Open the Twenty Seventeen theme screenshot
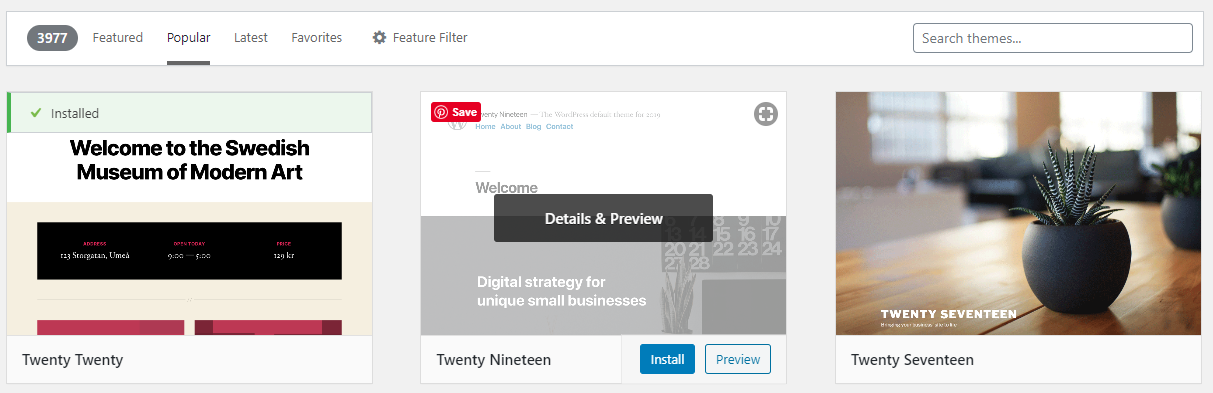This screenshot has width=1213, height=393. 1018,214
